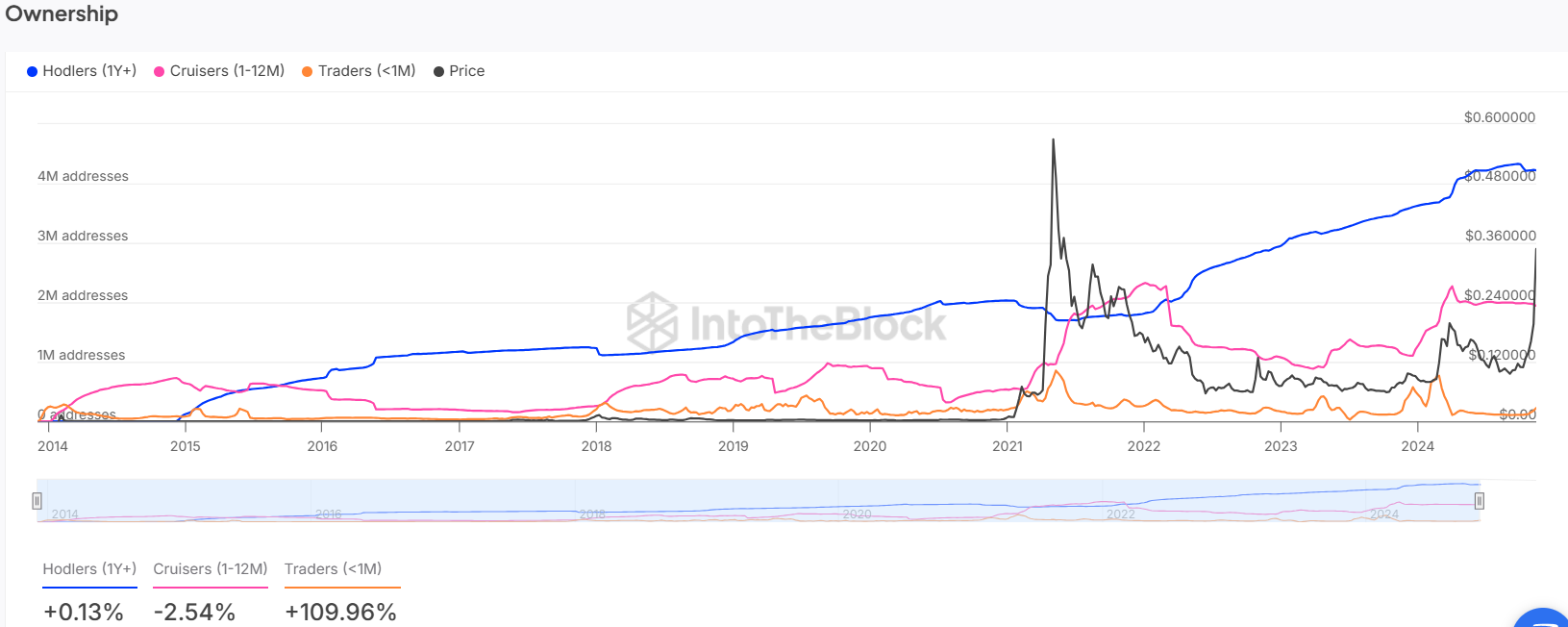Select the Hodlers (1Y+) tab below chart

(89, 569)
